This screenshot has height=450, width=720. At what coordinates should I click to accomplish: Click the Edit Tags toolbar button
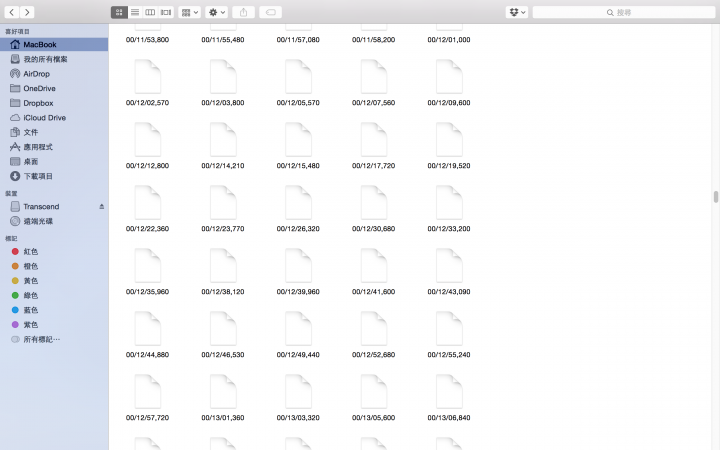270,12
